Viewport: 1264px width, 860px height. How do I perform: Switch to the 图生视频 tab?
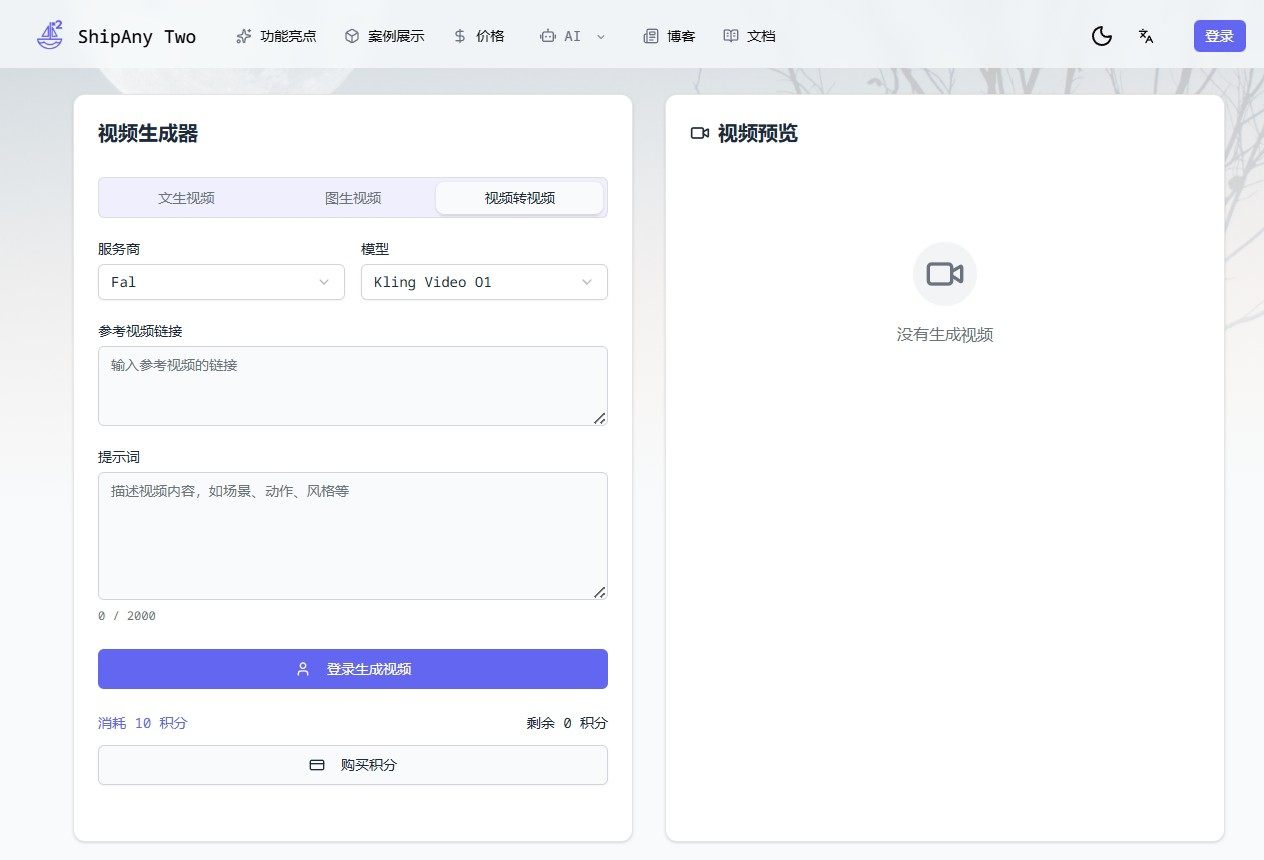(x=353, y=198)
